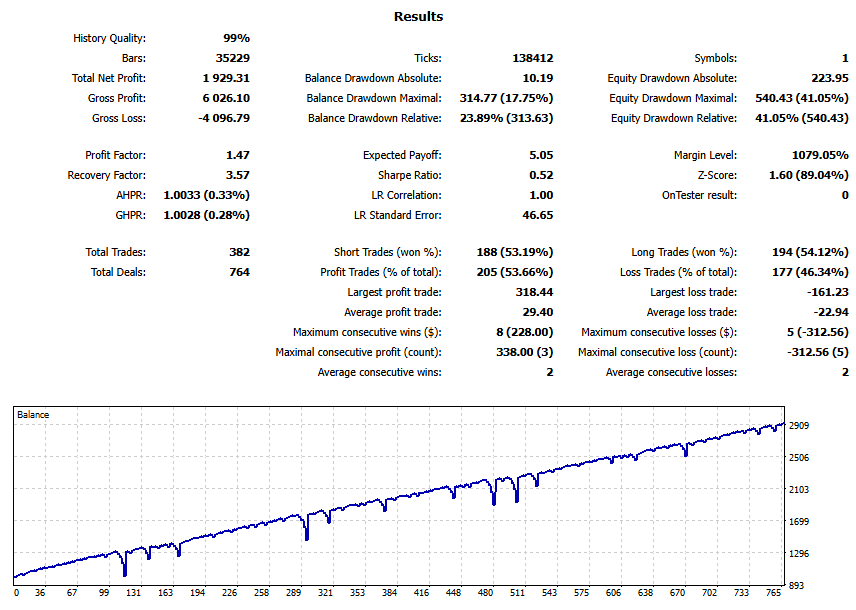Viewport: 856px width, 610px height.
Task: Select the Profit Factor value 1.47
Action: [238, 155]
